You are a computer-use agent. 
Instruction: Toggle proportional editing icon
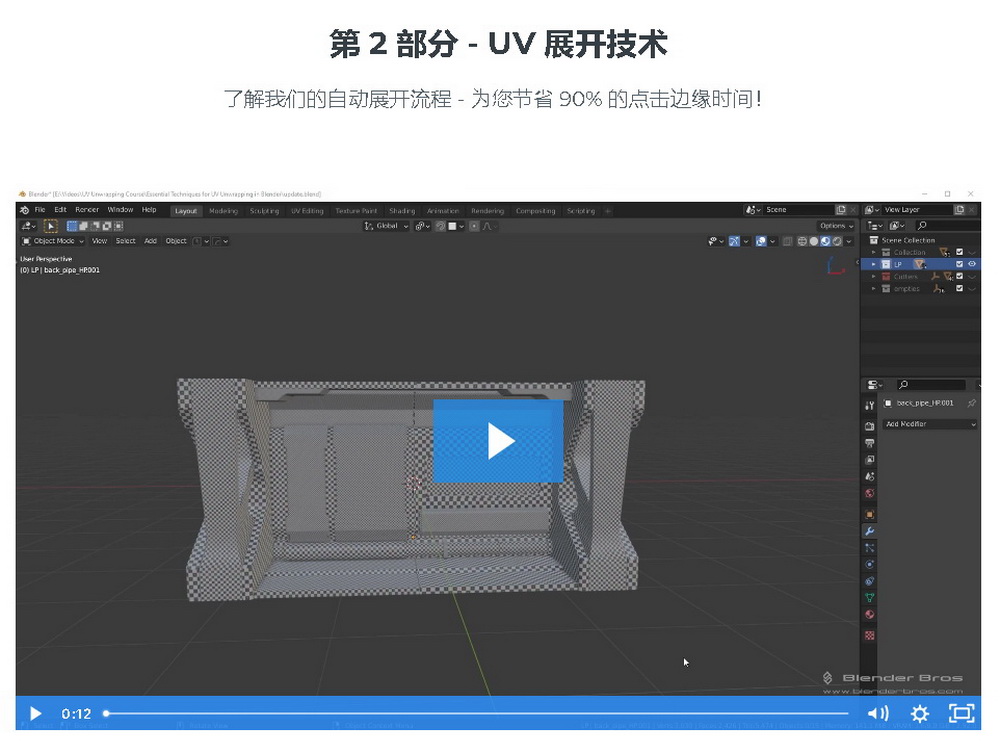(474, 226)
